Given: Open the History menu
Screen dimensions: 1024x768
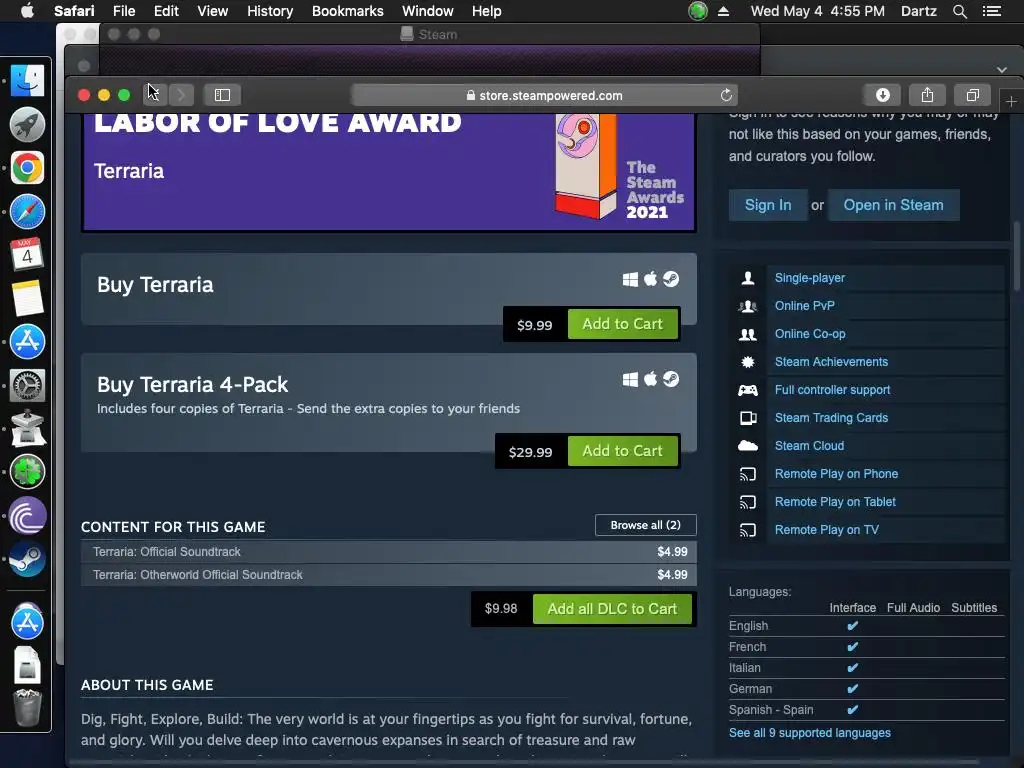Looking at the screenshot, I should point(270,11).
